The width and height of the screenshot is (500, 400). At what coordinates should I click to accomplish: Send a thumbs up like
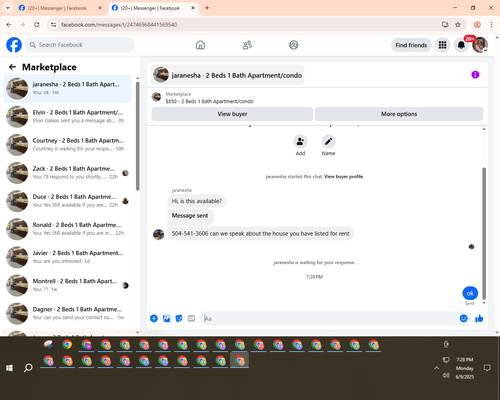(479, 318)
